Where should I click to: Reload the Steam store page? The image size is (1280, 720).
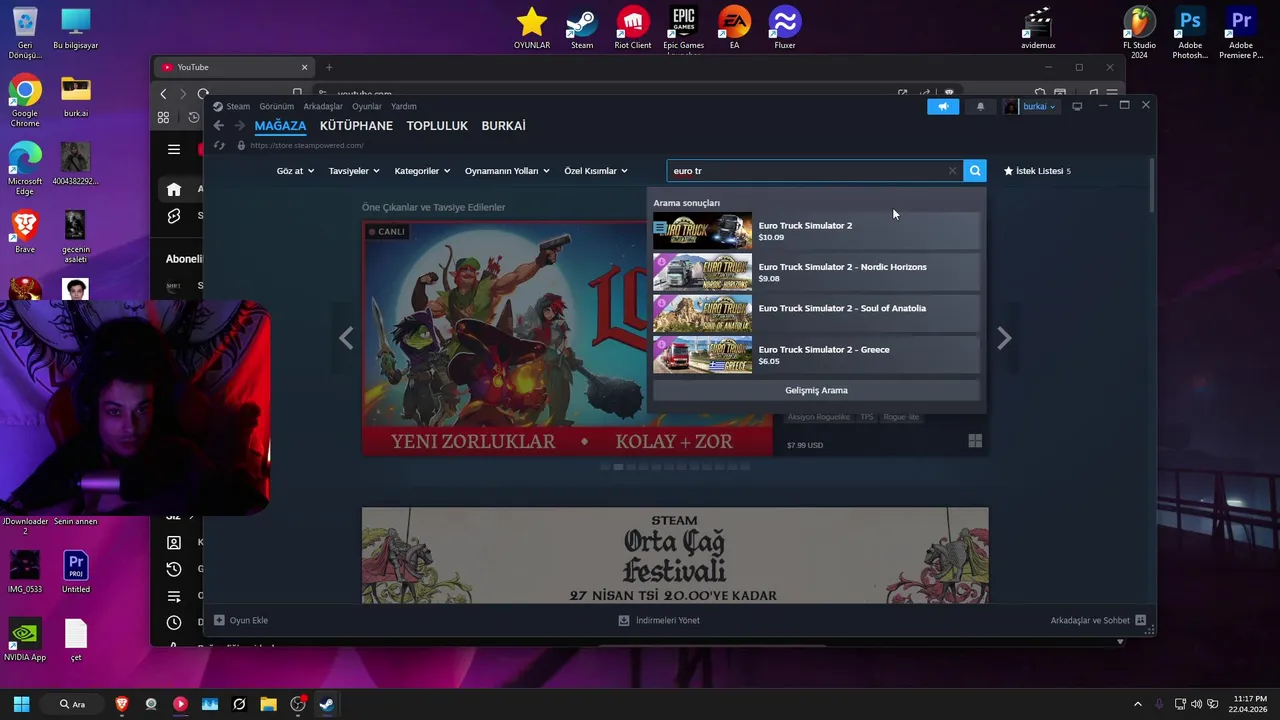click(x=221, y=146)
